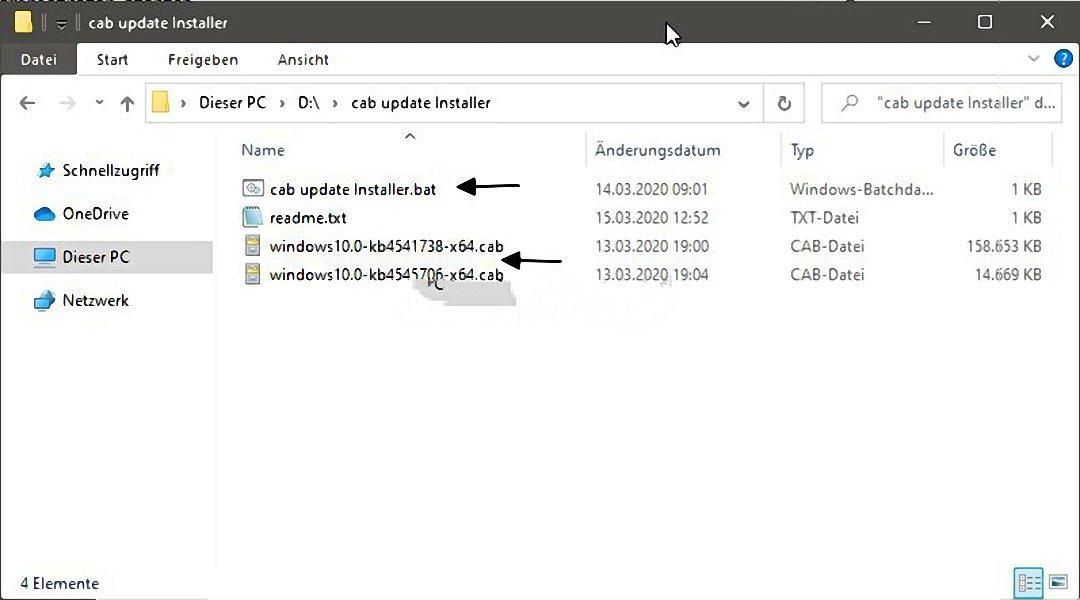The width and height of the screenshot is (1080, 600).
Task: Sort by Änderungsdatum column header
Action: click(x=658, y=150)
